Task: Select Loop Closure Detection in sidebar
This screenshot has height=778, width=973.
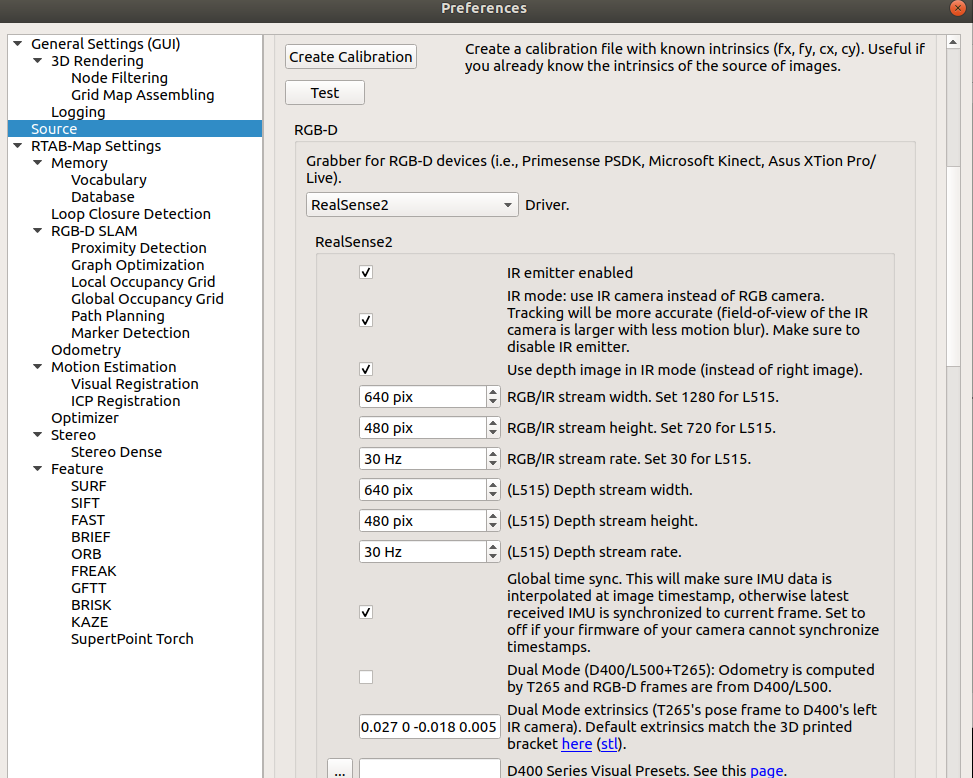Action: pyautogui.click(x=131, y=214)
